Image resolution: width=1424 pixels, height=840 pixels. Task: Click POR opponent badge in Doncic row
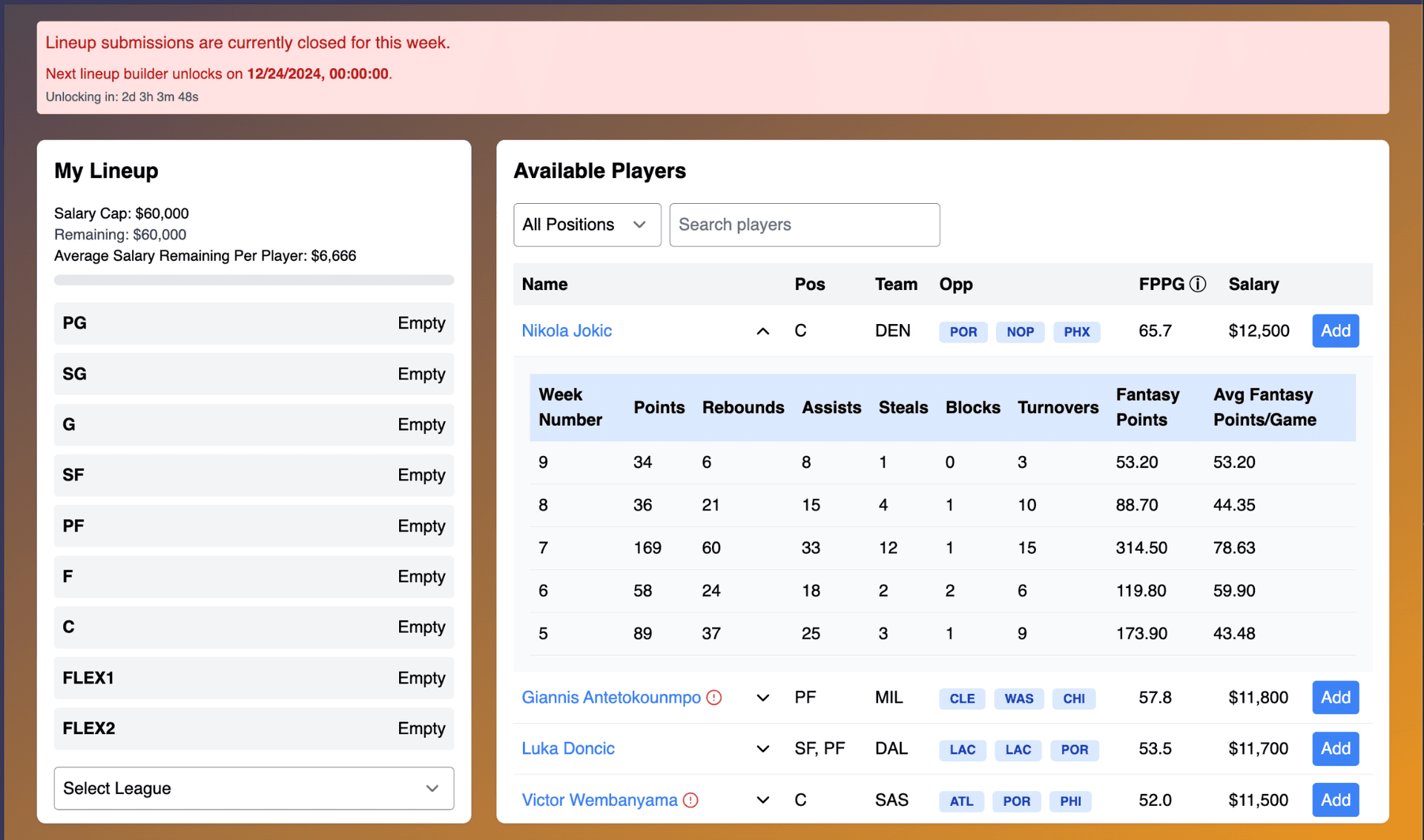(1074, 750)
